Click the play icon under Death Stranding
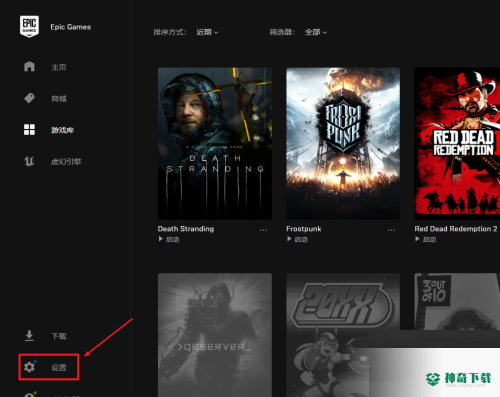This screenshot has height=397, width=500. pyautogui.click(x=161, y=239)
